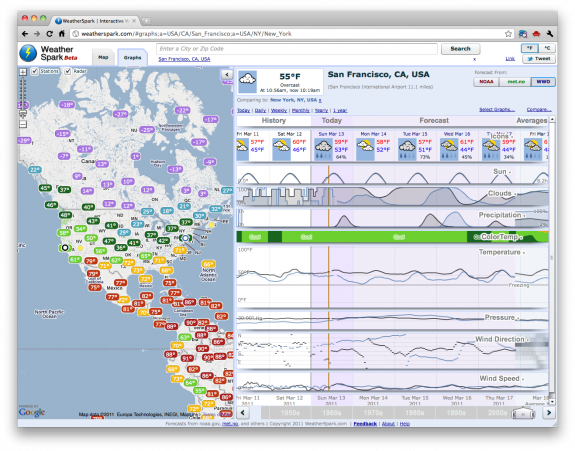Open the browser wrench menu
Image resolution: width=575 pixels, height=451 pixels.
[549, 34]
